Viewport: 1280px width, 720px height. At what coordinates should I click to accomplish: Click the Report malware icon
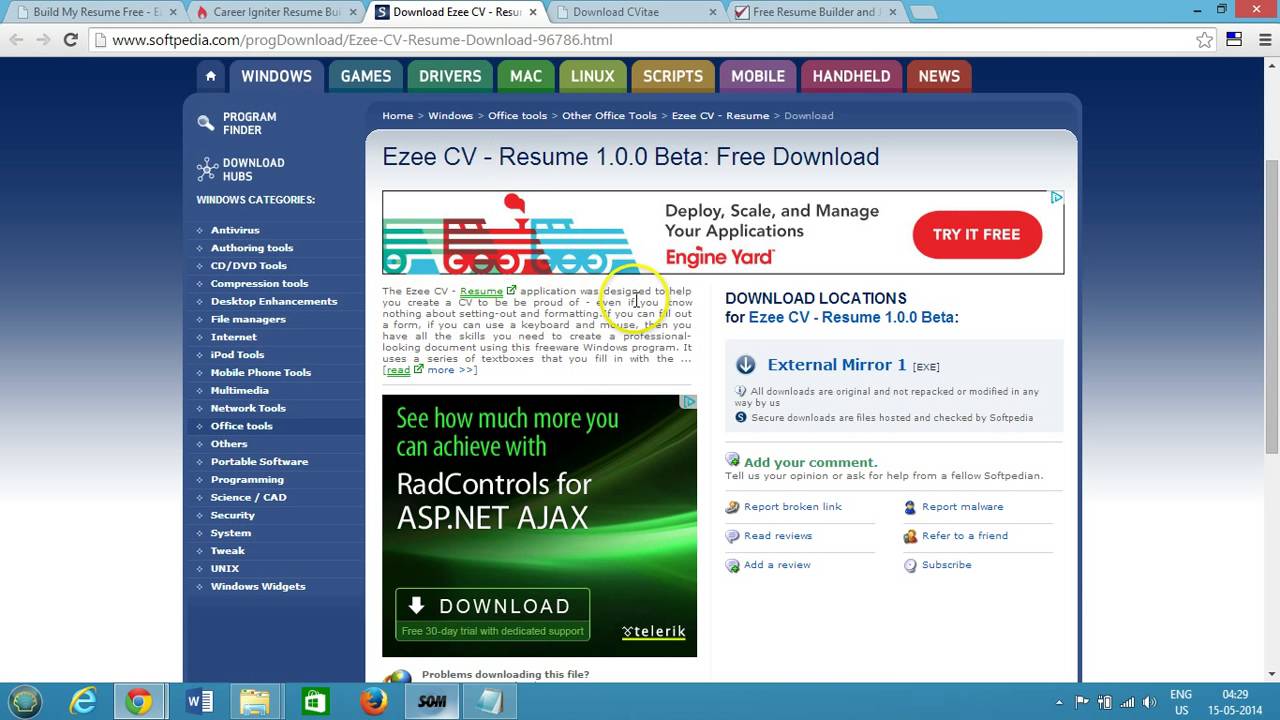coord(910,507)
